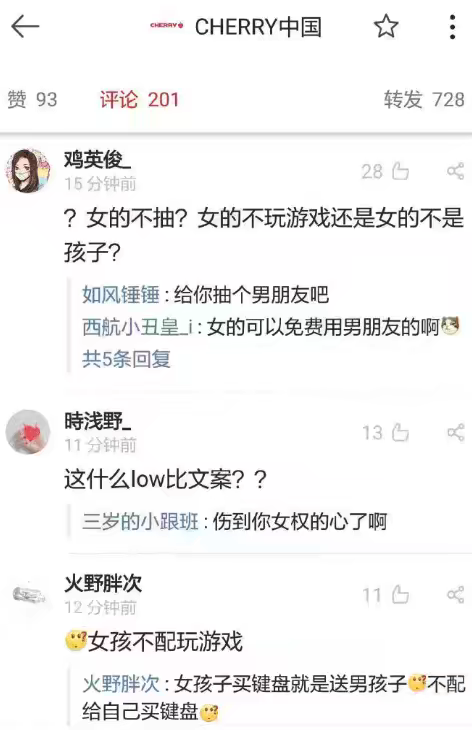This screenshot has height=730, width=472.
Task: Share the comment by 鸡英俊_
Action: point(455,171)
